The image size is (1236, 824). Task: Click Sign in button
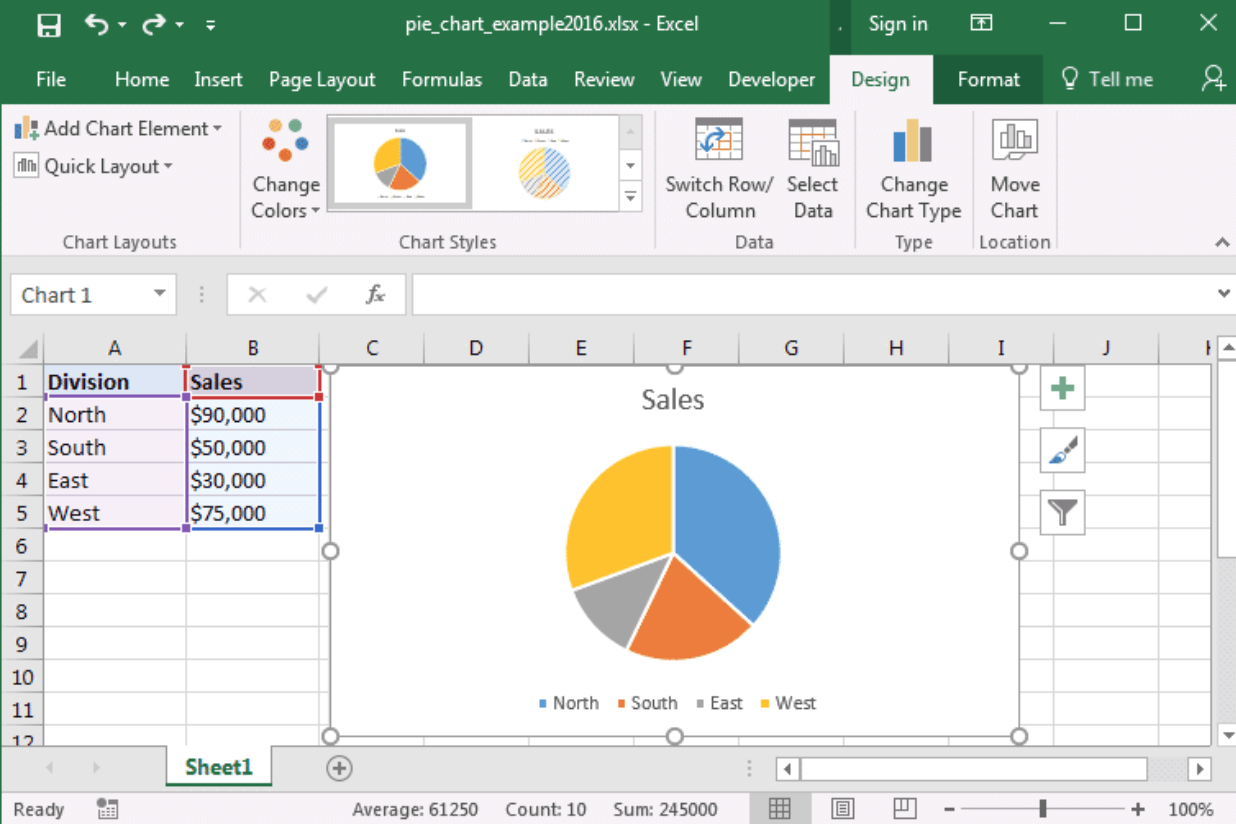tap(897, 24)
